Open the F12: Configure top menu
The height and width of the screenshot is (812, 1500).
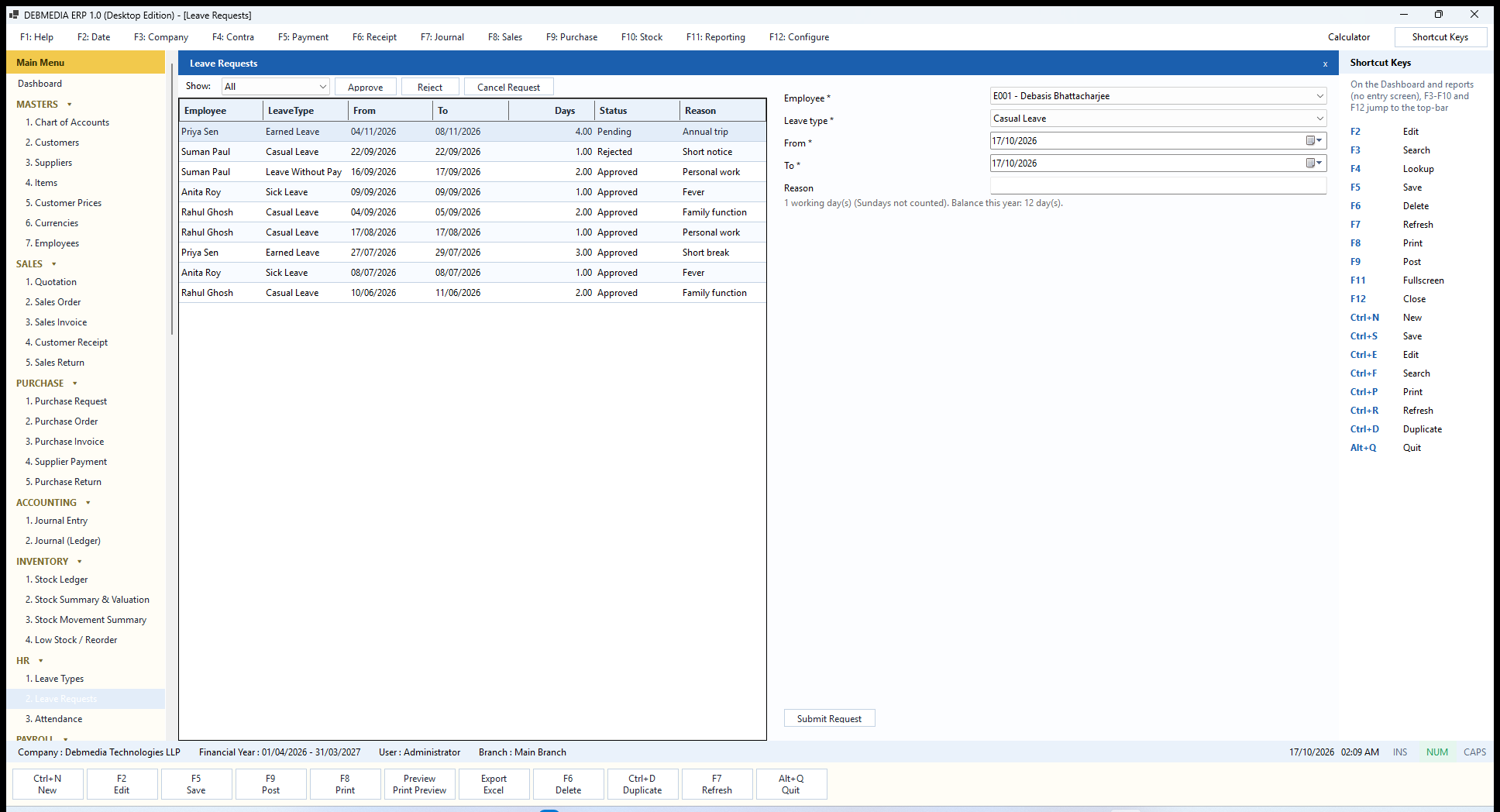(x=799, y=37)
